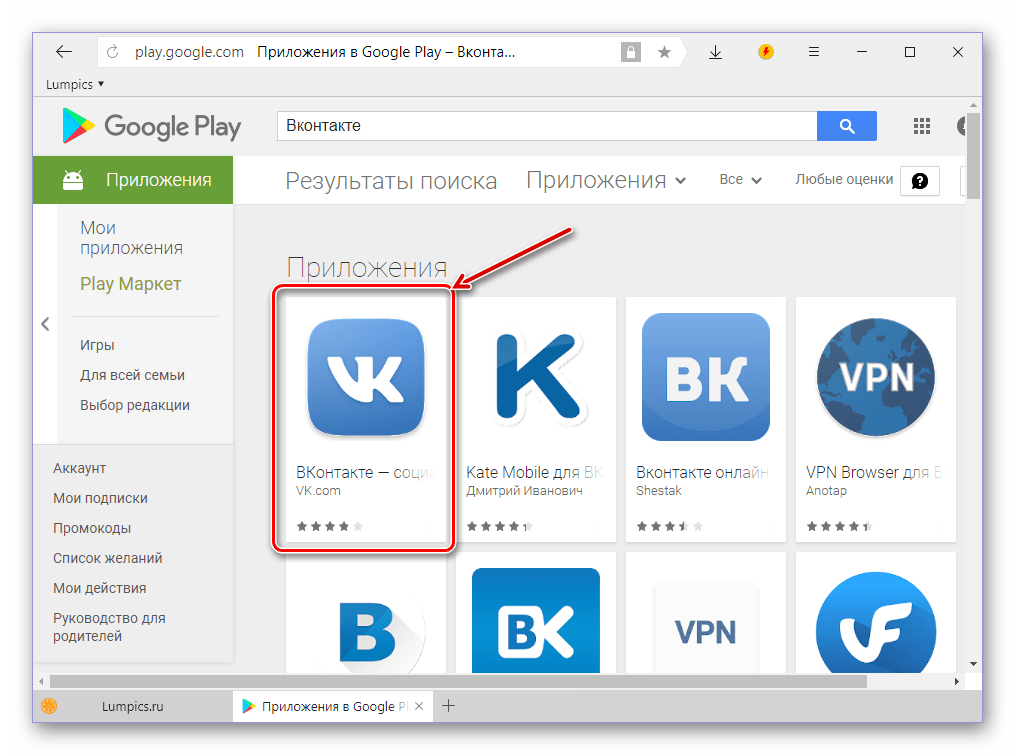Click Android icon in Приложения header
The image size is (1015, 755).
pos(73,180)
